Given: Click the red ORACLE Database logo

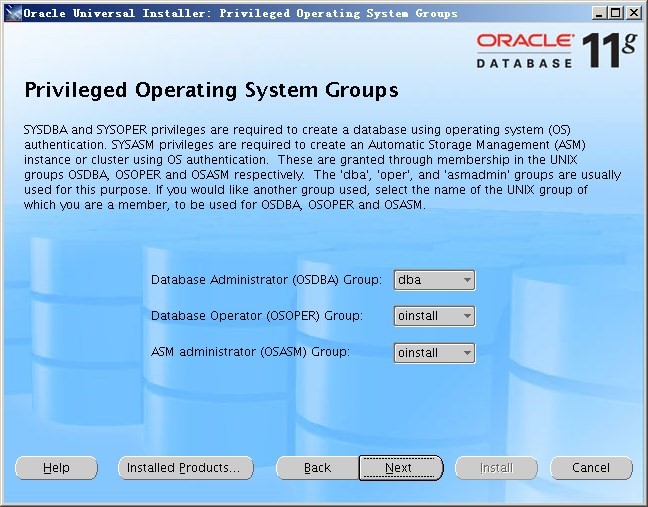Looking at the screenshot, I should point(525,49).
